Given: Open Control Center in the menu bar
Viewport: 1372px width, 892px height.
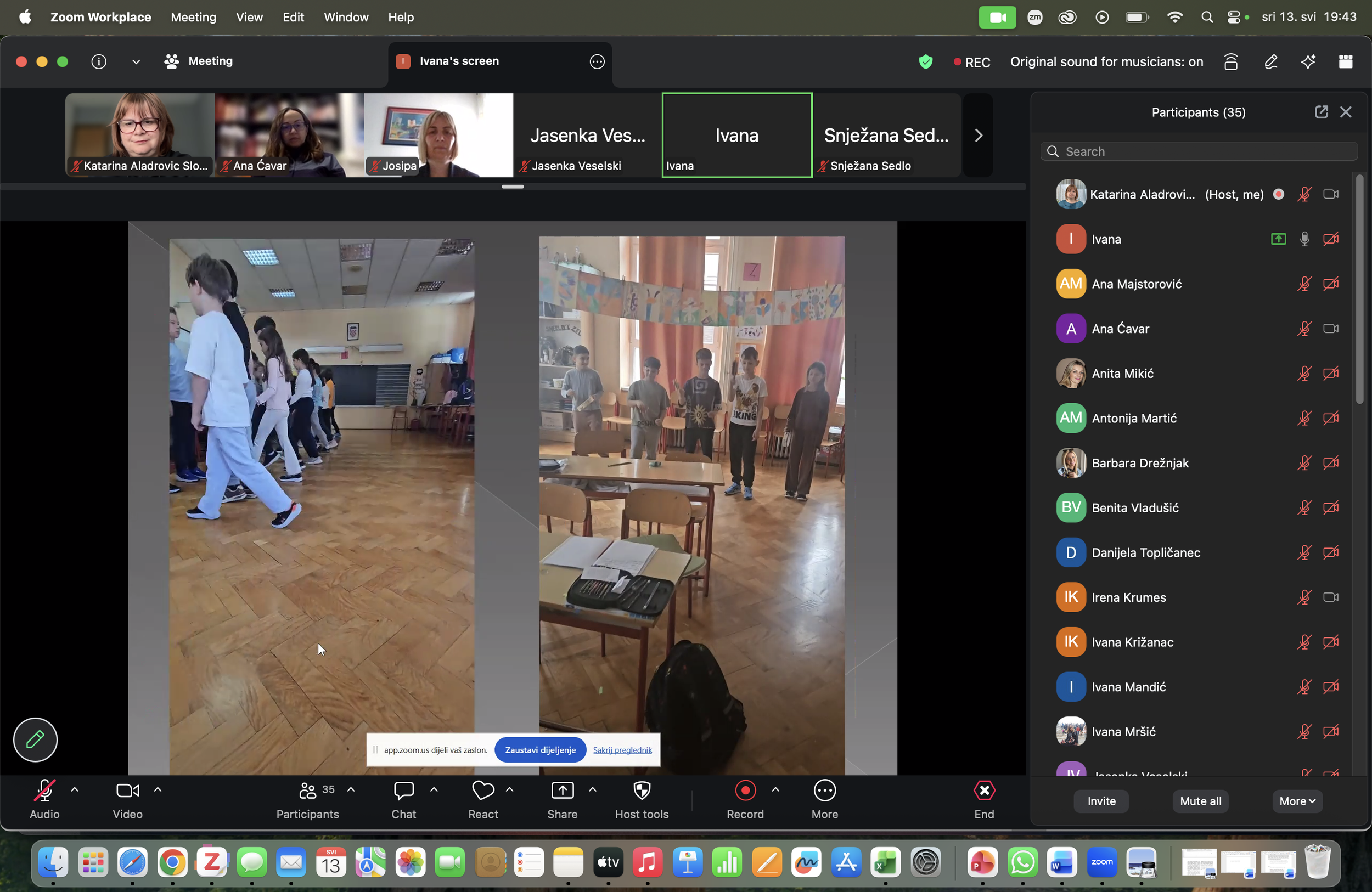Looking at the screenshot, I should pyautogui.click(x=1234, y=18).
